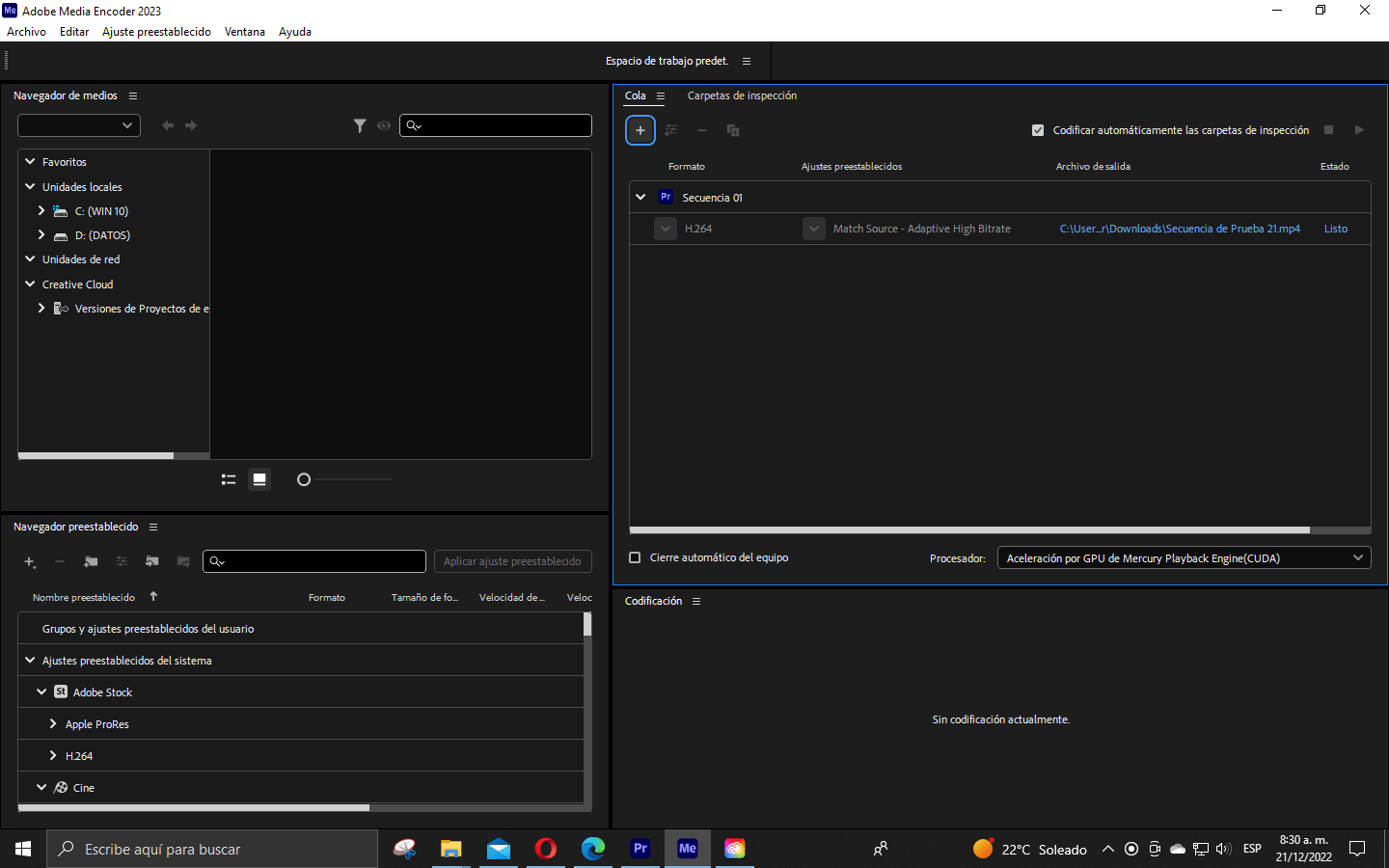Switch the media browser to list view

[229, 479]
